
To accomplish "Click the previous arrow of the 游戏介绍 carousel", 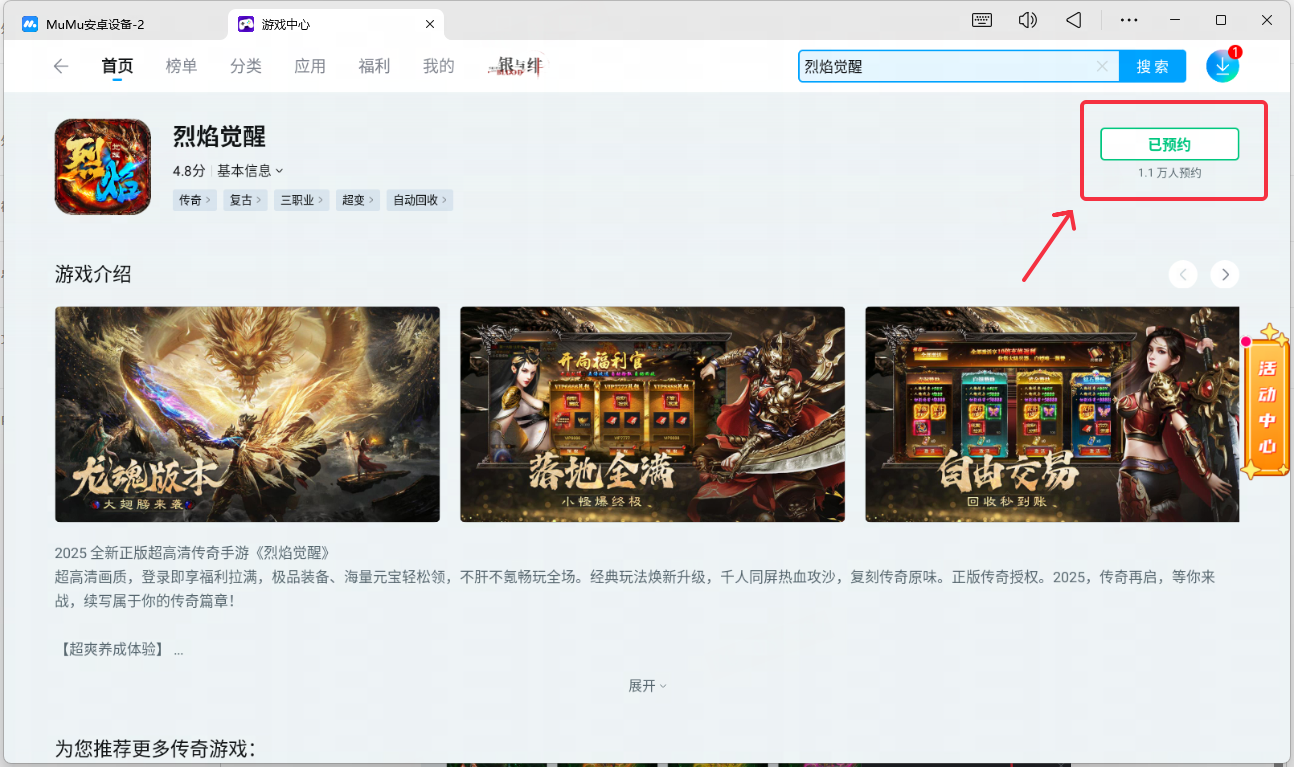I will coord(1183,274).
